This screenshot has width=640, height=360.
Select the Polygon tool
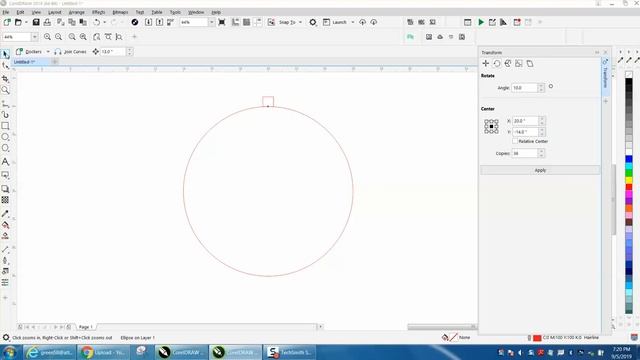[x=5, y=148]
